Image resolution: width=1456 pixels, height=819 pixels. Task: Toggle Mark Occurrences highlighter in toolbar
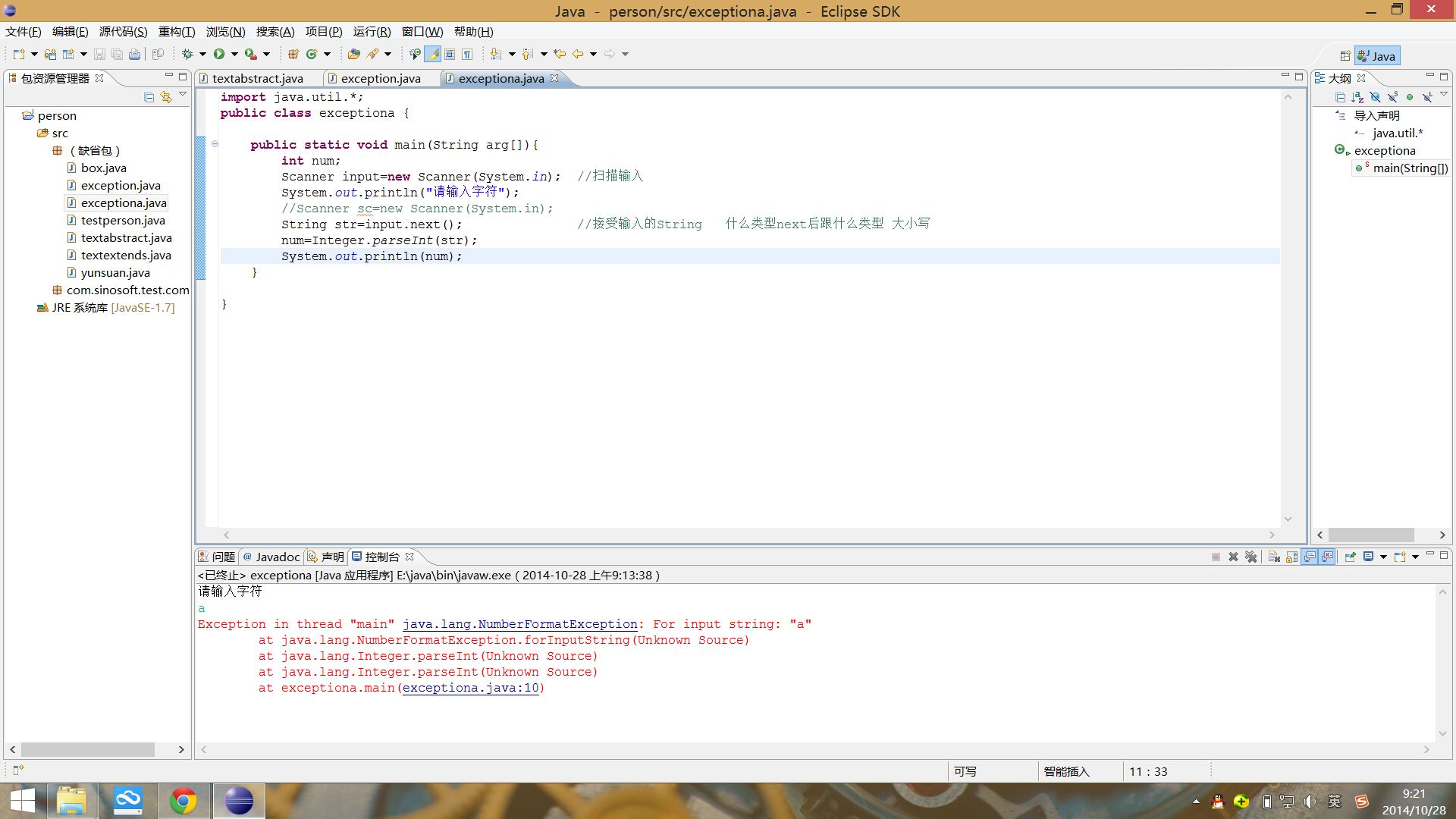(x=432, y=54)
